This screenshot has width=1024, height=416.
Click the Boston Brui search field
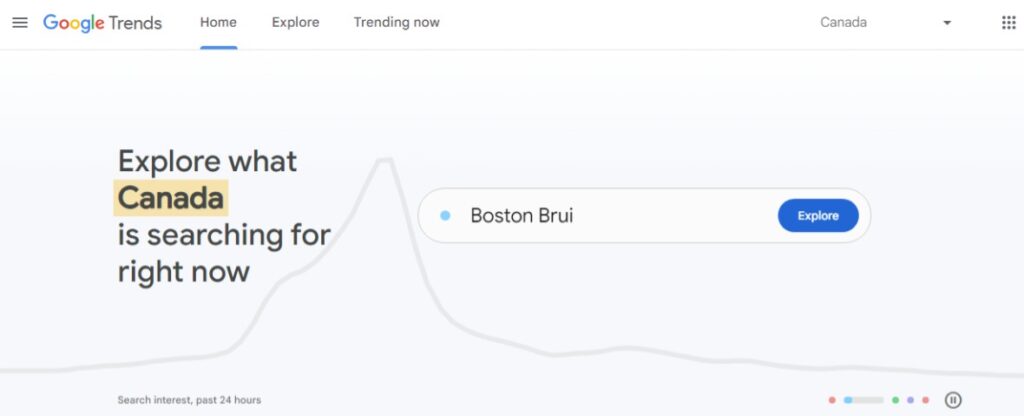644,216
